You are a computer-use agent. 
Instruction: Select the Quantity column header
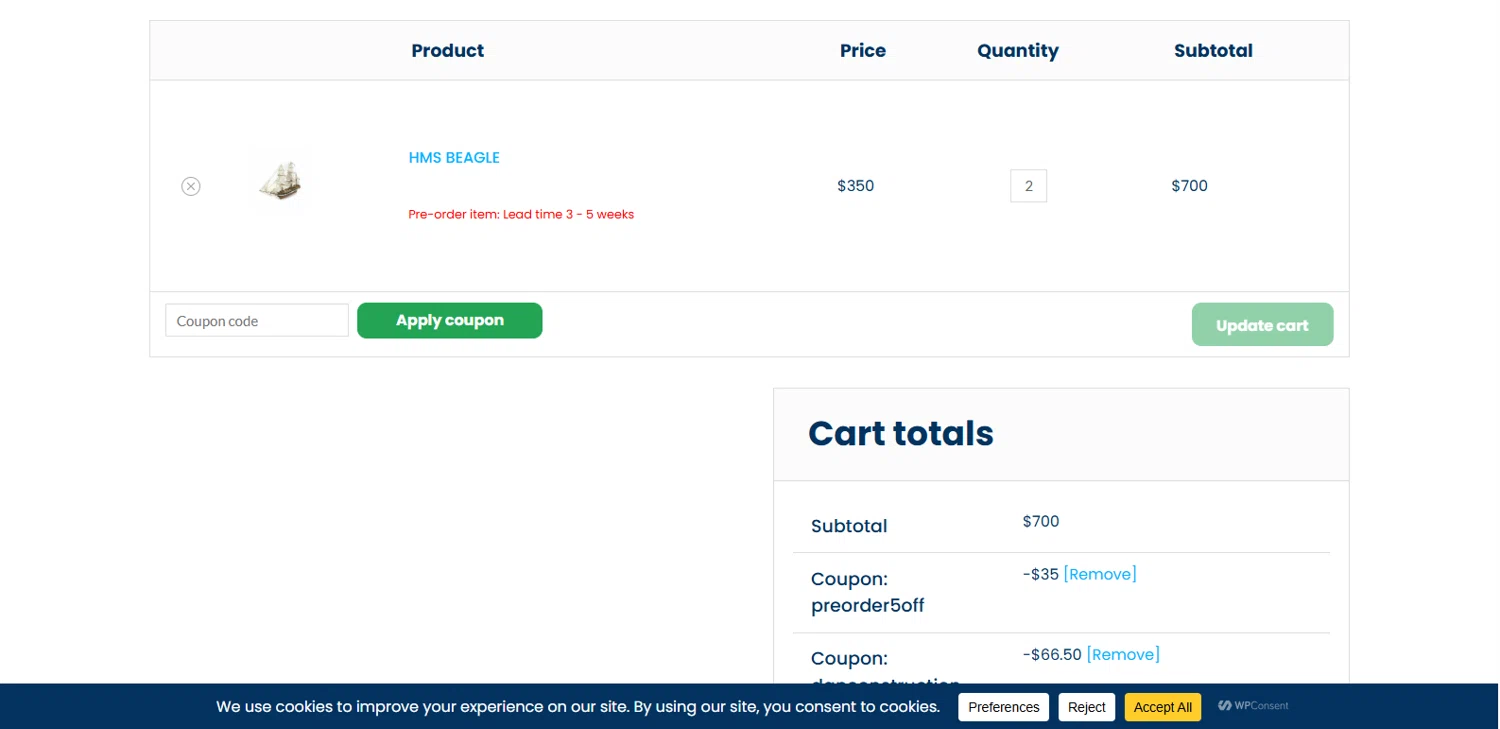[x=1018, y=51]
